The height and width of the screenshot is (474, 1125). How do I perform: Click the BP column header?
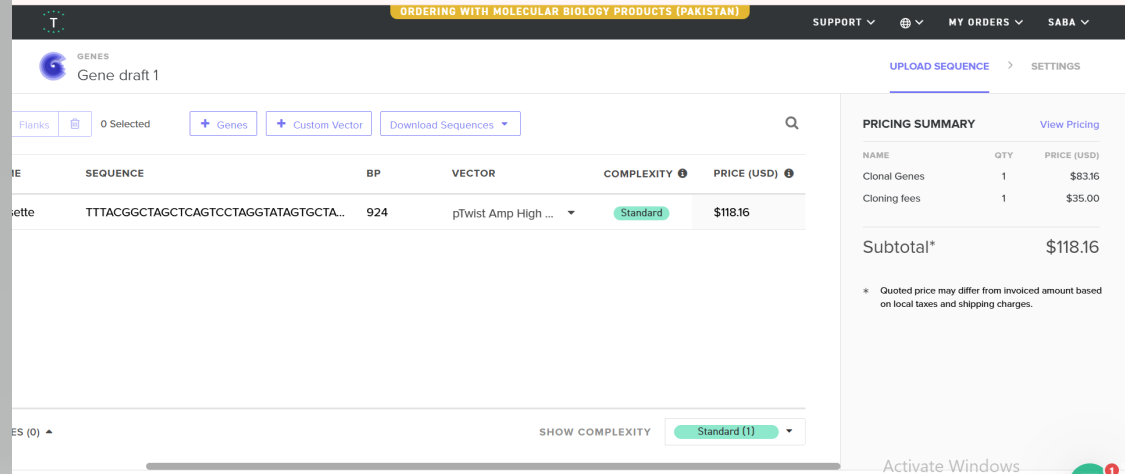point(373,174)
